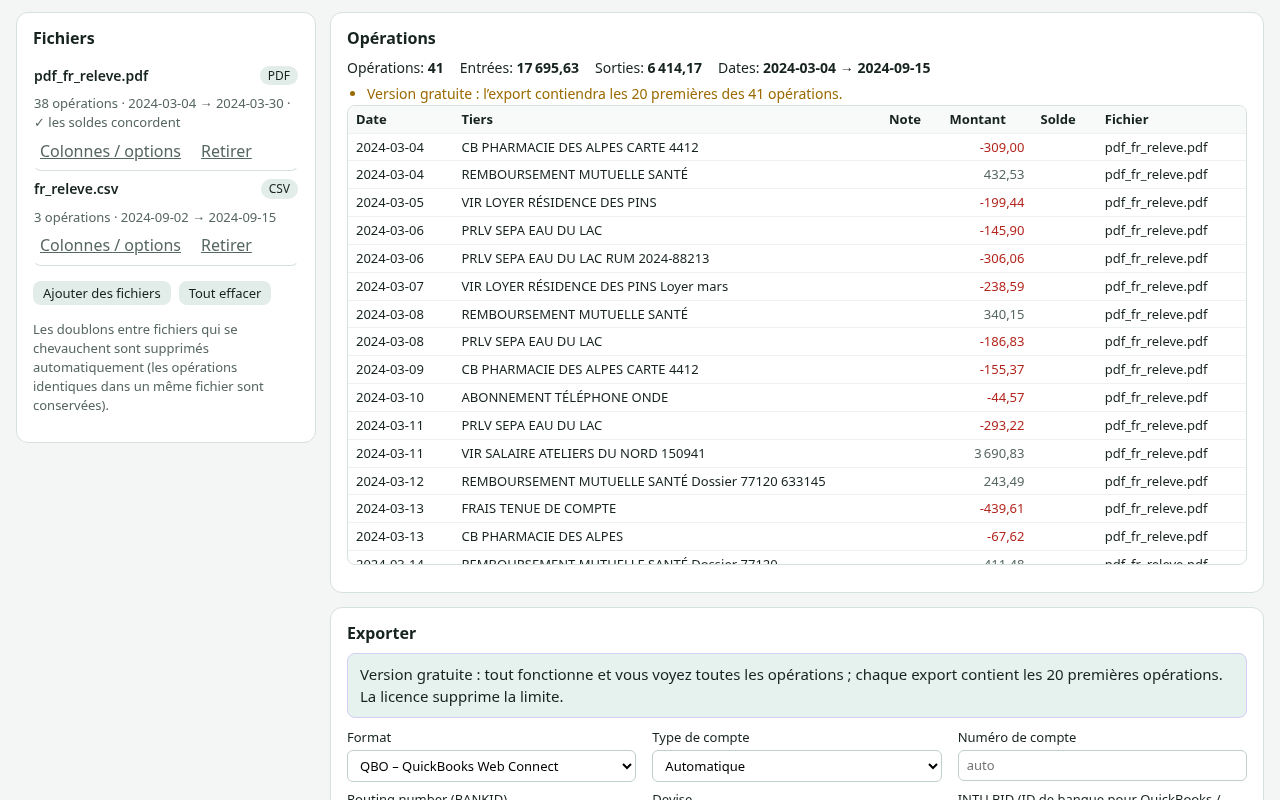Select the ABONNEMENT TÉLÉPHONE ONDE row
Image resolution: width=1280 pixels, height=800 pixels.
(x=797, y=397)
